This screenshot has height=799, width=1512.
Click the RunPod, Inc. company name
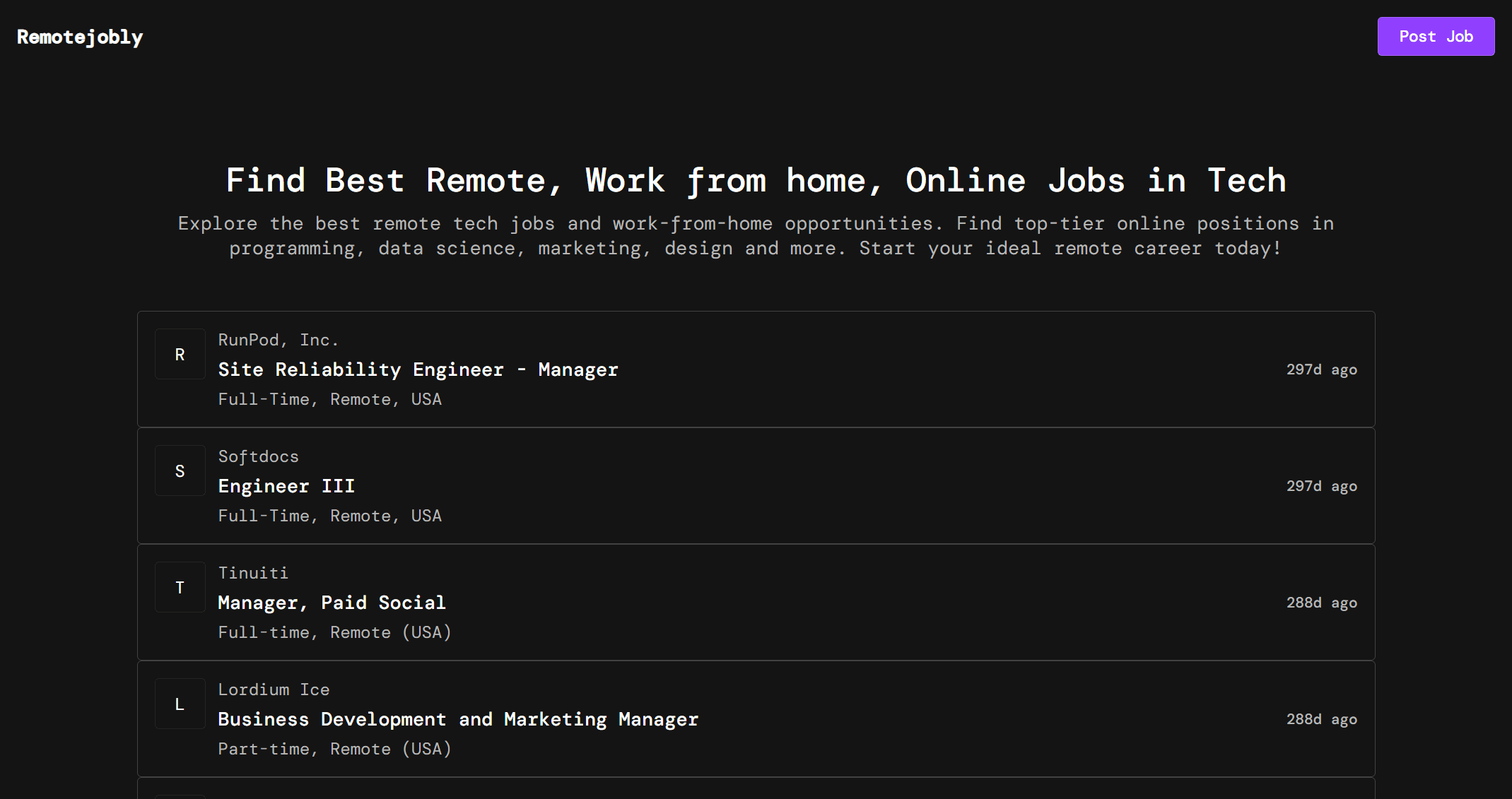click(278, 340)
